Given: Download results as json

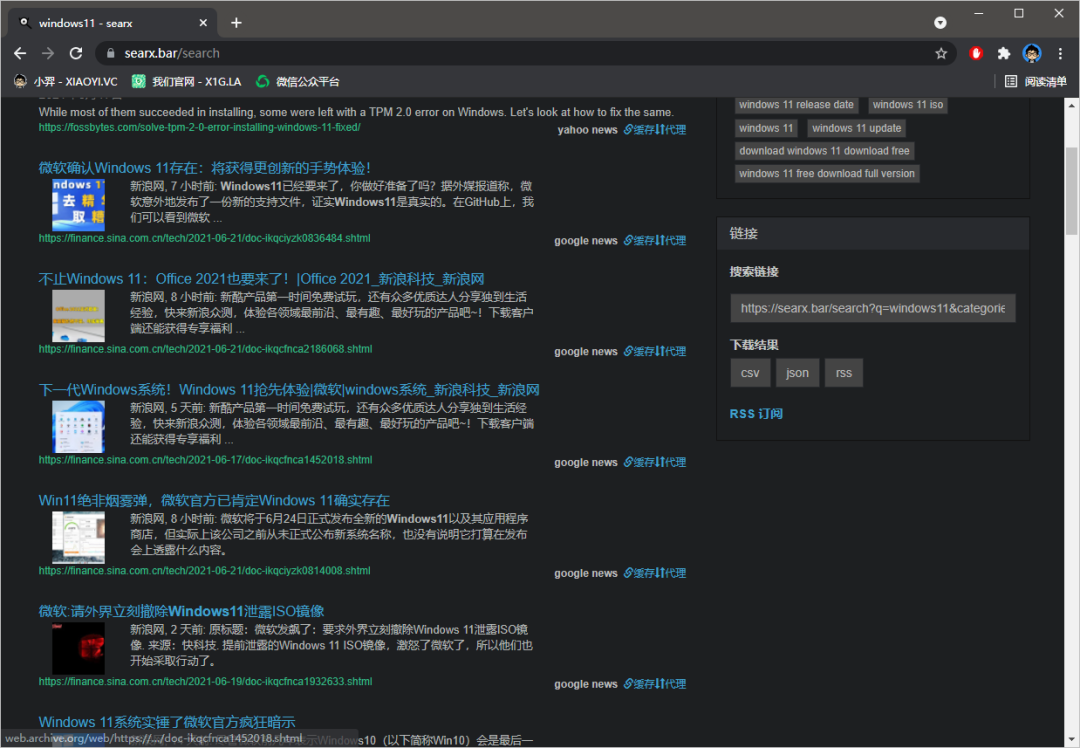Looking at the screenshot, I should [x=797, y=373].
